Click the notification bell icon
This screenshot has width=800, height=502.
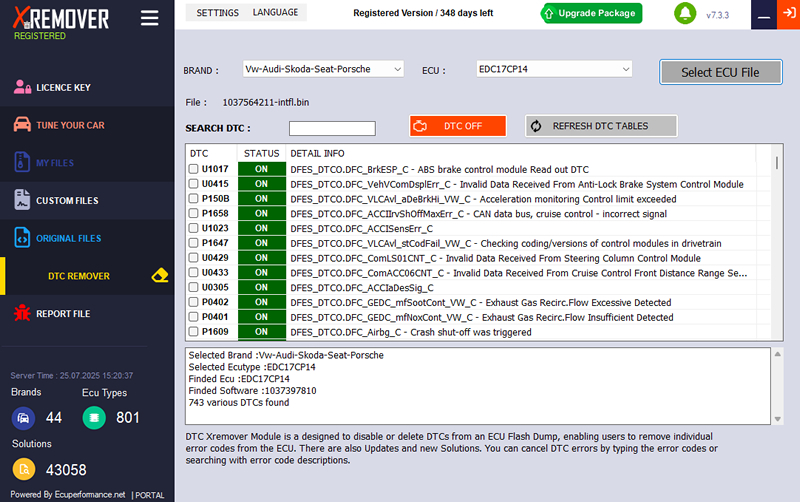685,13
